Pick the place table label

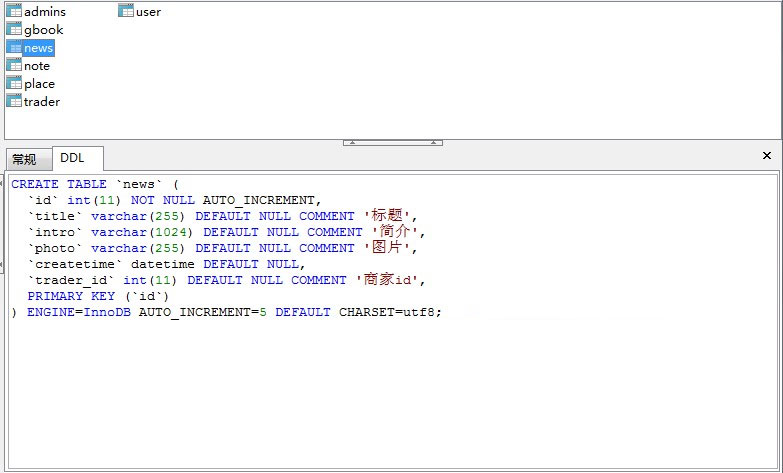coord(39,84)
